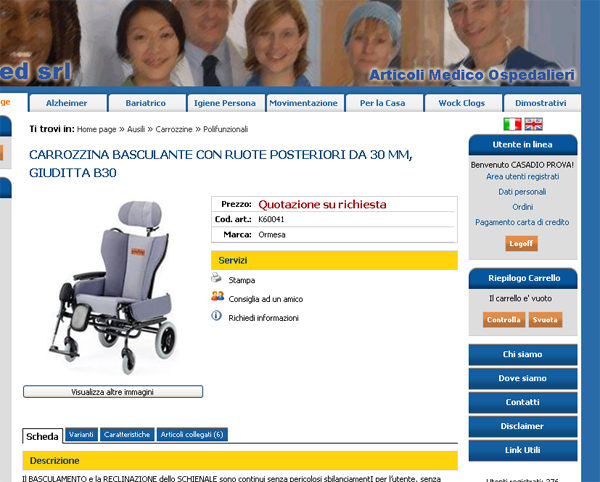Open the Alzheimer category menu
This screenshot has height=482, width=600.
[67, 103]
